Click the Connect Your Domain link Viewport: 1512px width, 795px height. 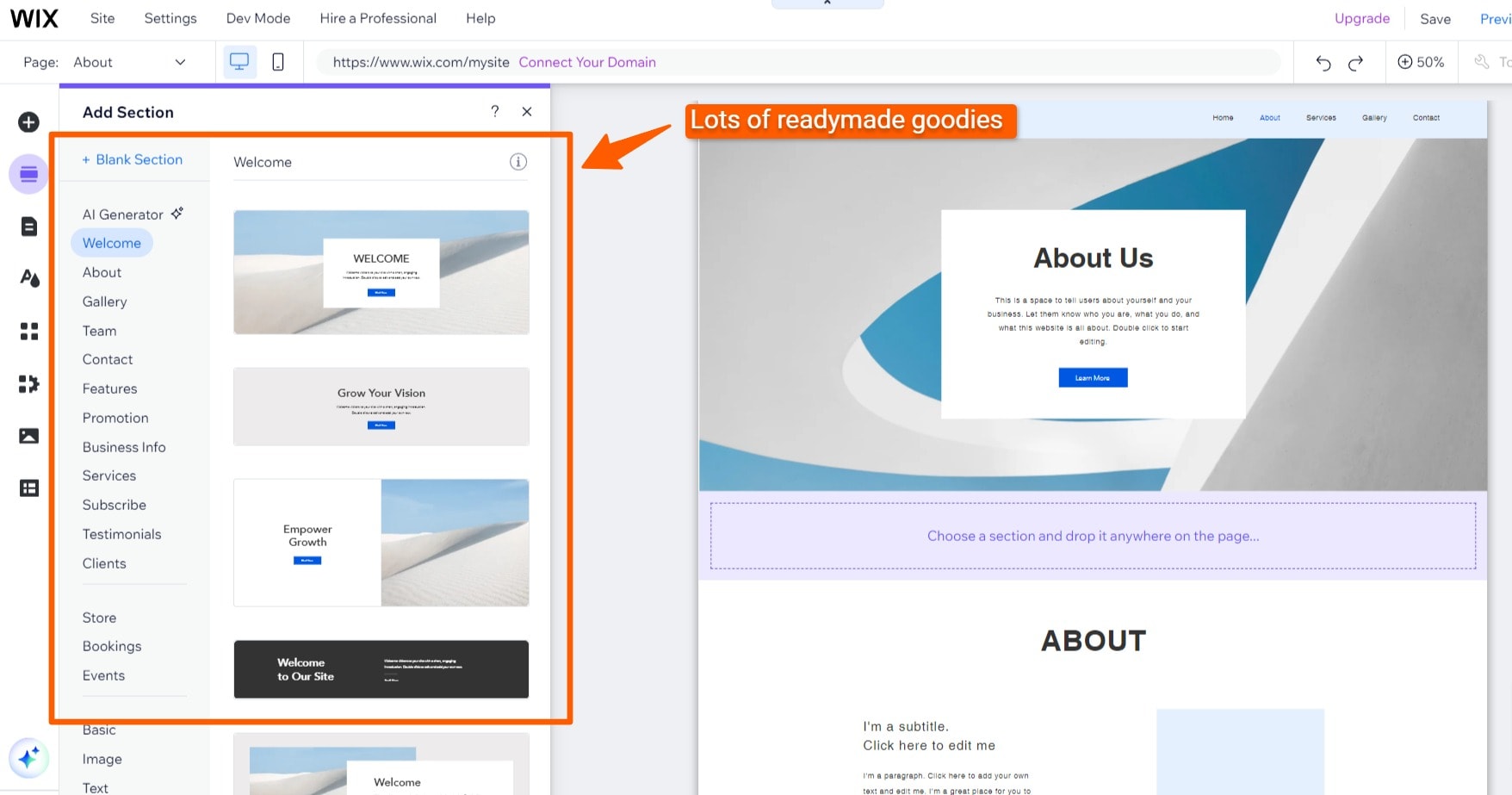point(587,61)
